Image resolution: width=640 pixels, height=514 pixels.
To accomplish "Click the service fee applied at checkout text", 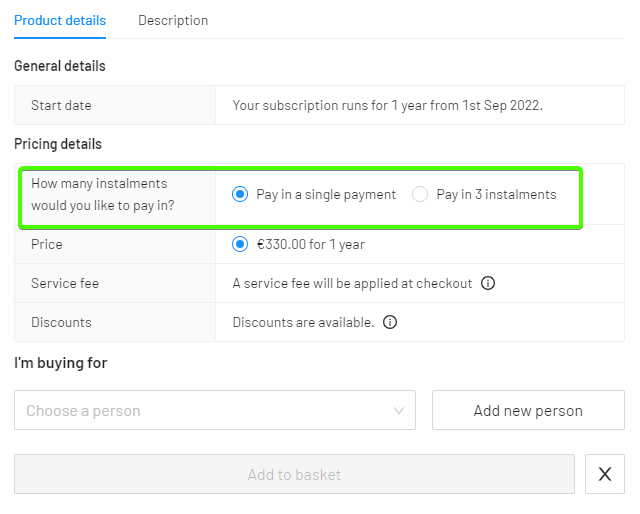I will click(352, 283).
